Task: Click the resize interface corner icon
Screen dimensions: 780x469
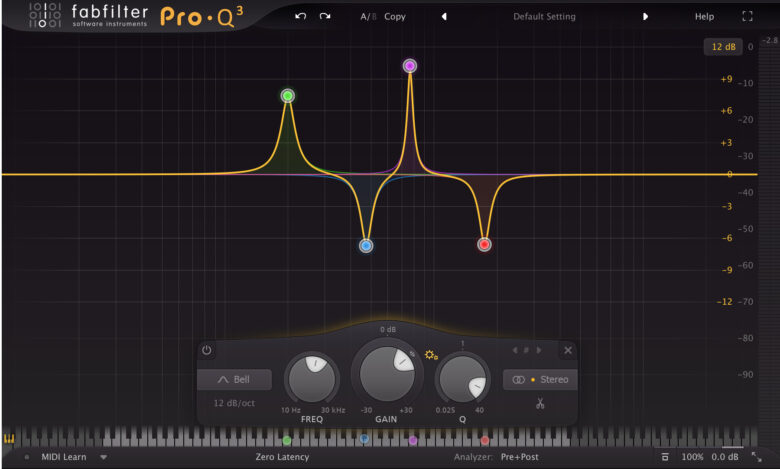Action: tap(757, 457)
